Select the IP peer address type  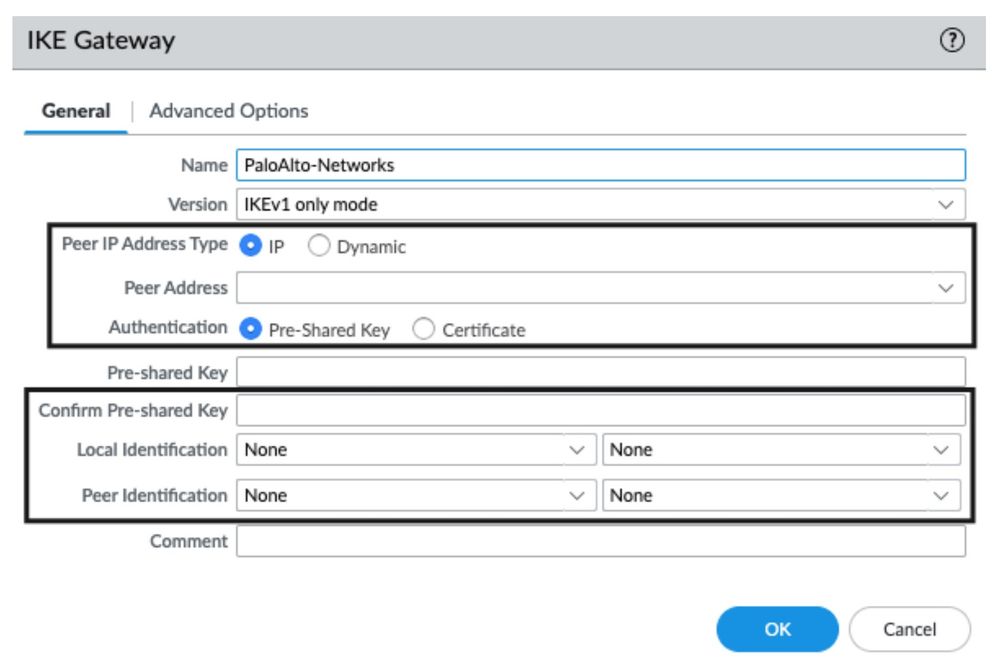(248, 246)
